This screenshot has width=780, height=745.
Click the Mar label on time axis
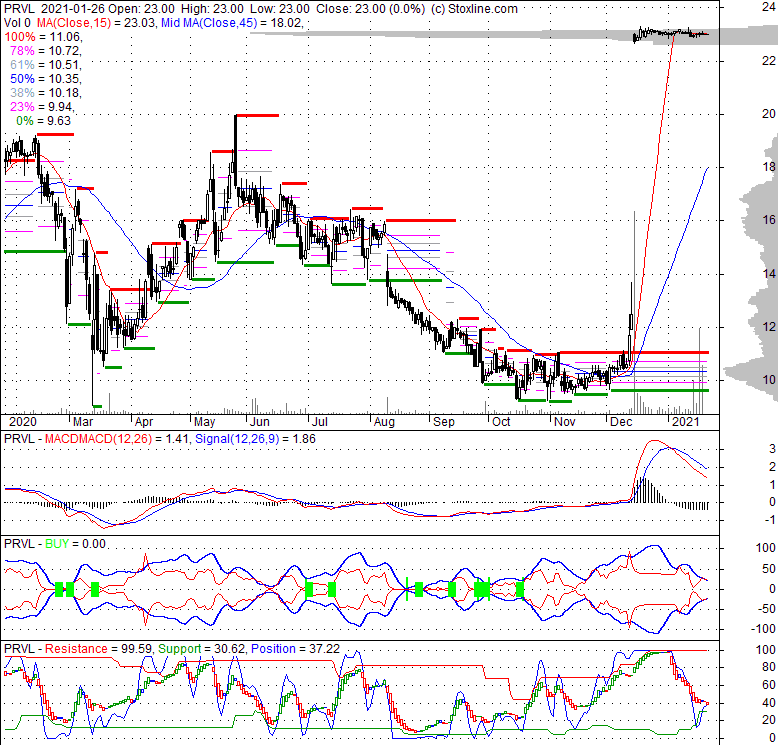[x=83, y=422]
